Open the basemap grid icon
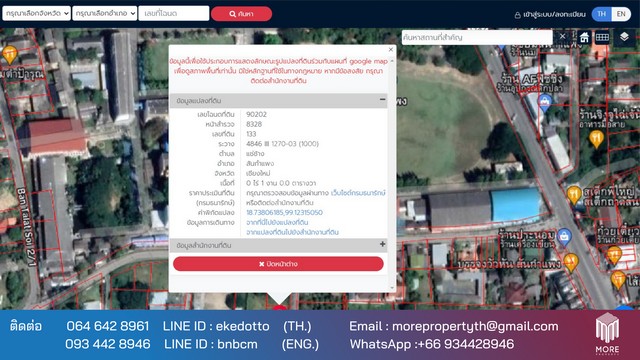The width and height of the screenshot is (640, 360). point(602,37)
